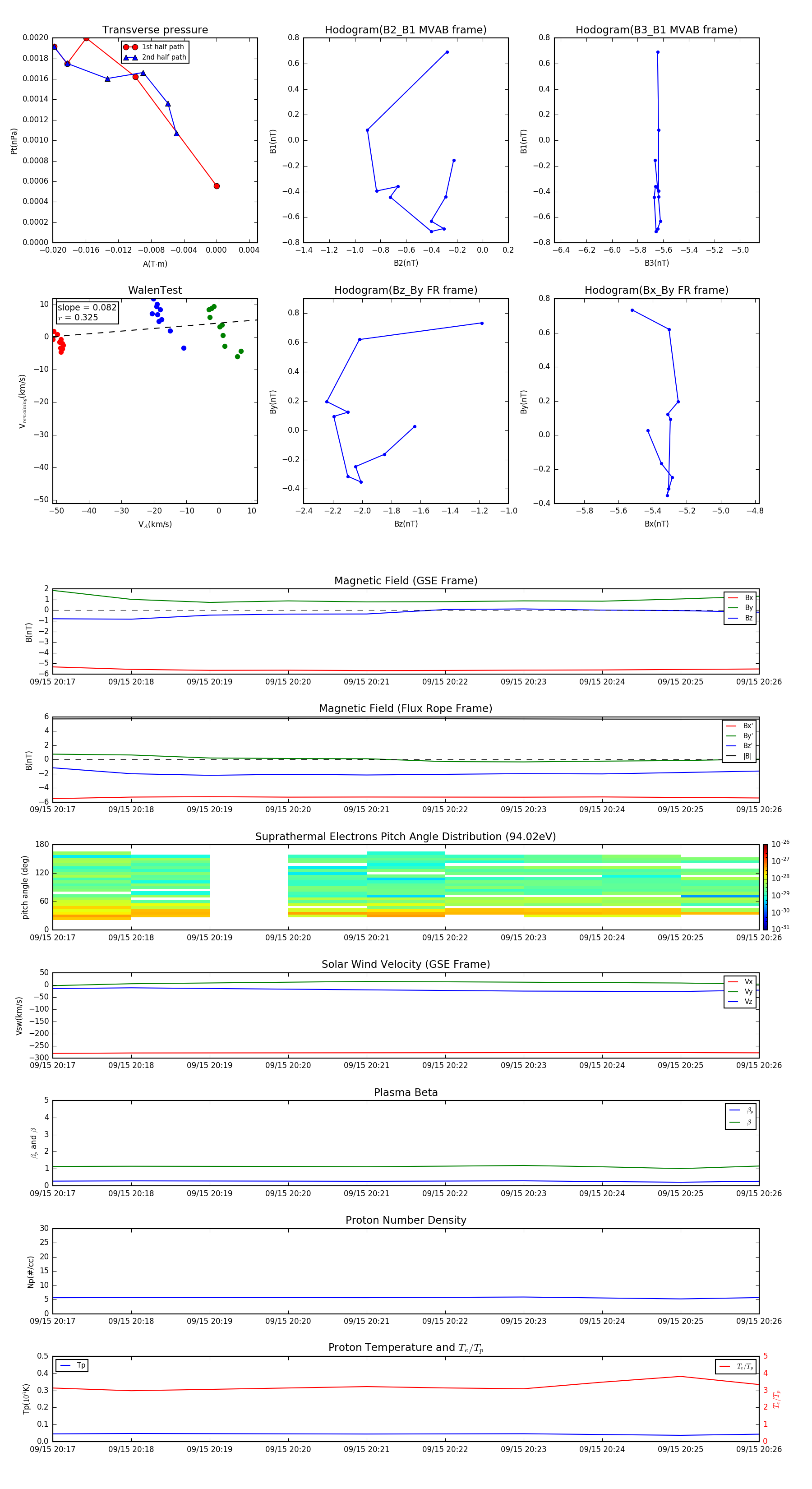
Task: Click the 'Solar Wind Velocity (GSE Frame)' title
Action: (406, 964)
